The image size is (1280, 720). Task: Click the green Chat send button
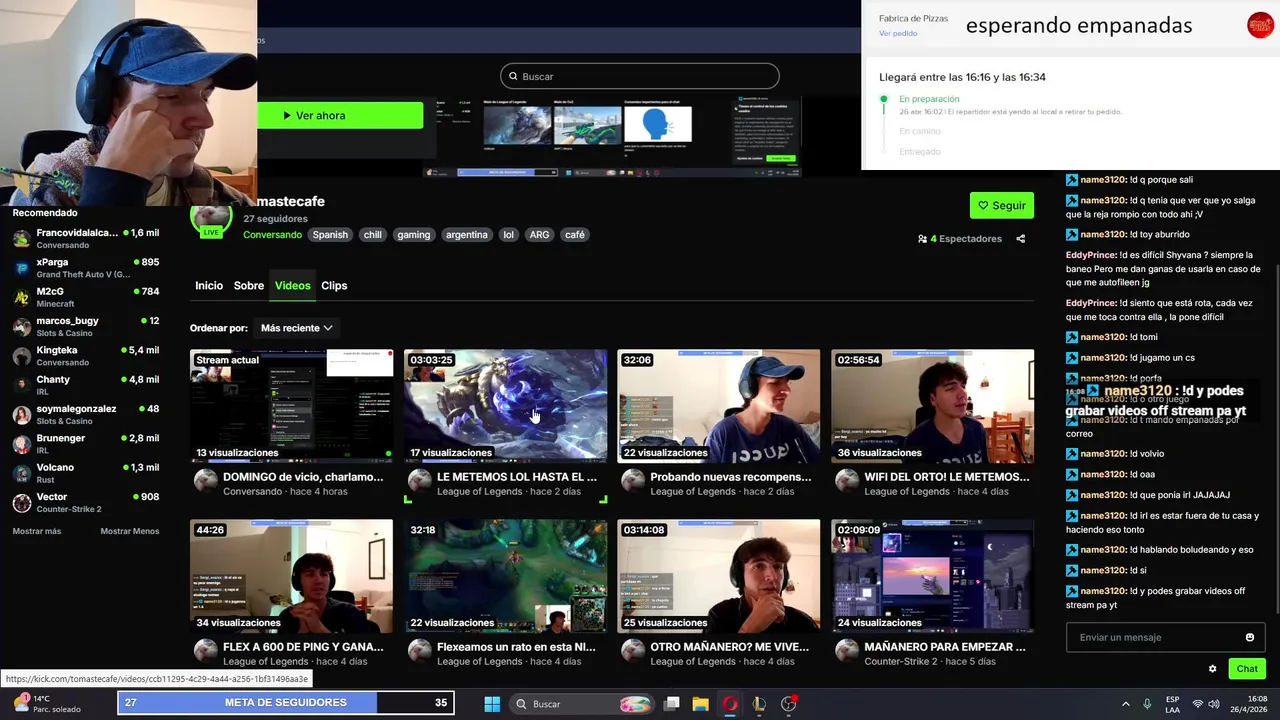pyautogui.click(x=1247, y=669)
